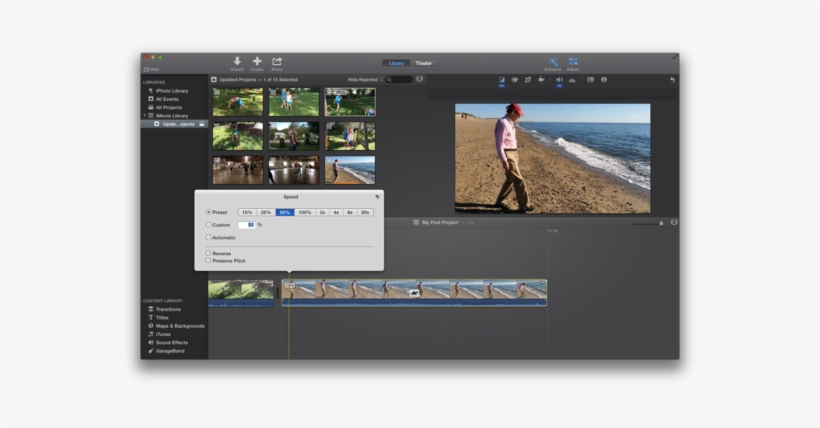Screen dimensions: 820x428
Task: Click the timeline appearance settings icon
Action: (674, 222)
